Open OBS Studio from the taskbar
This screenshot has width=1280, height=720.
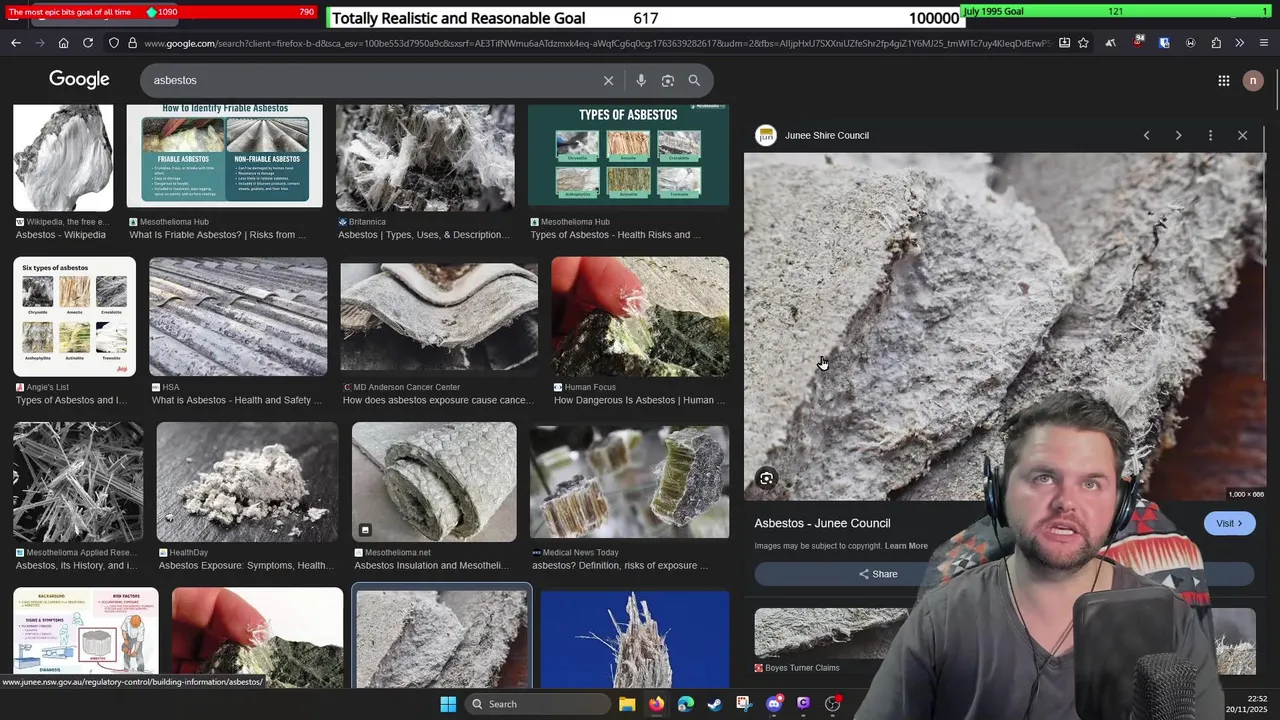(833, 704)
